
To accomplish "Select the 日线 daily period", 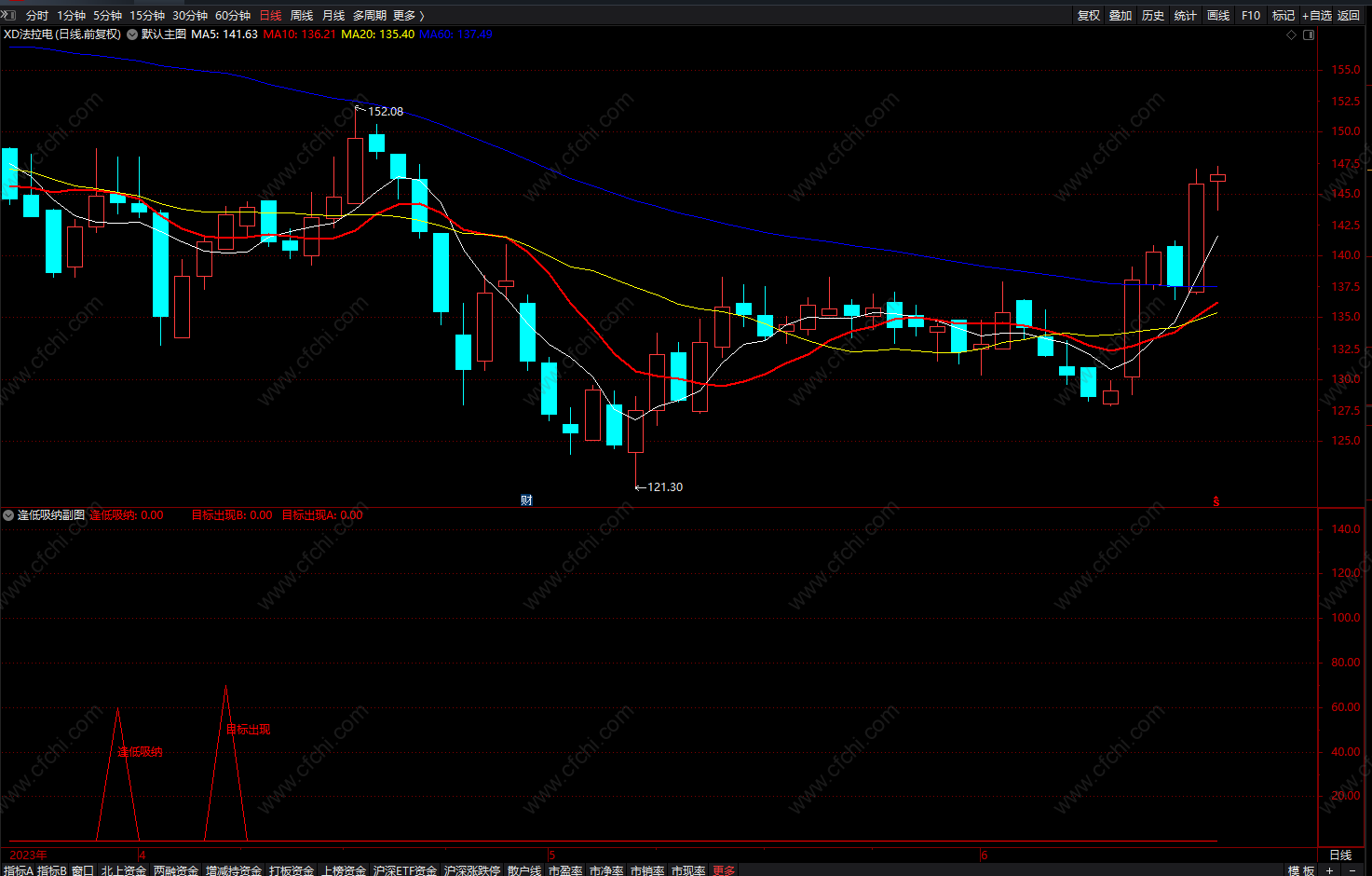I will click(270, 16).
